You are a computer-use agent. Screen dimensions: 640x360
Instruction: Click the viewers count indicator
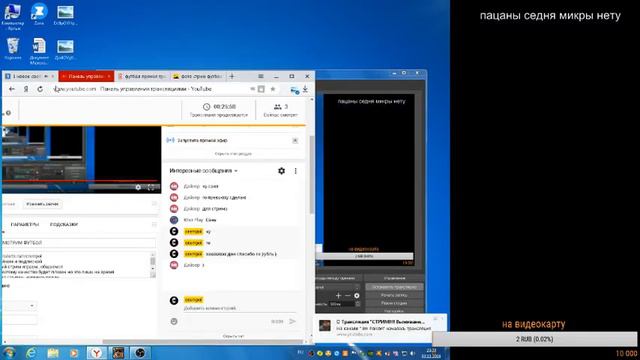click(280, 110)
